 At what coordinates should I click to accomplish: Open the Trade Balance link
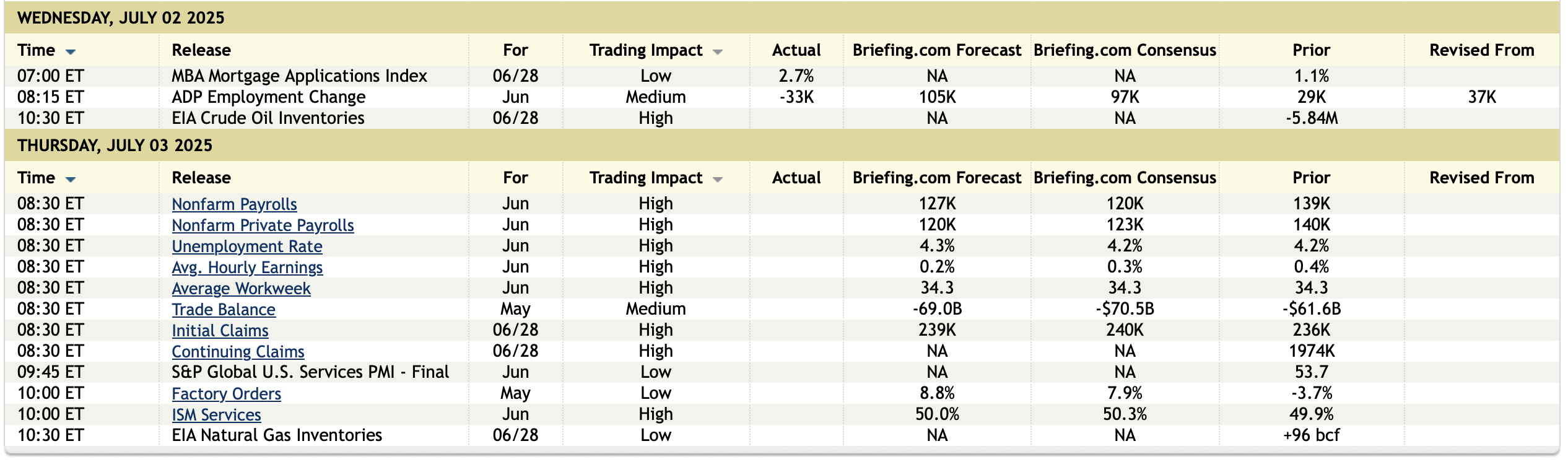224,310
